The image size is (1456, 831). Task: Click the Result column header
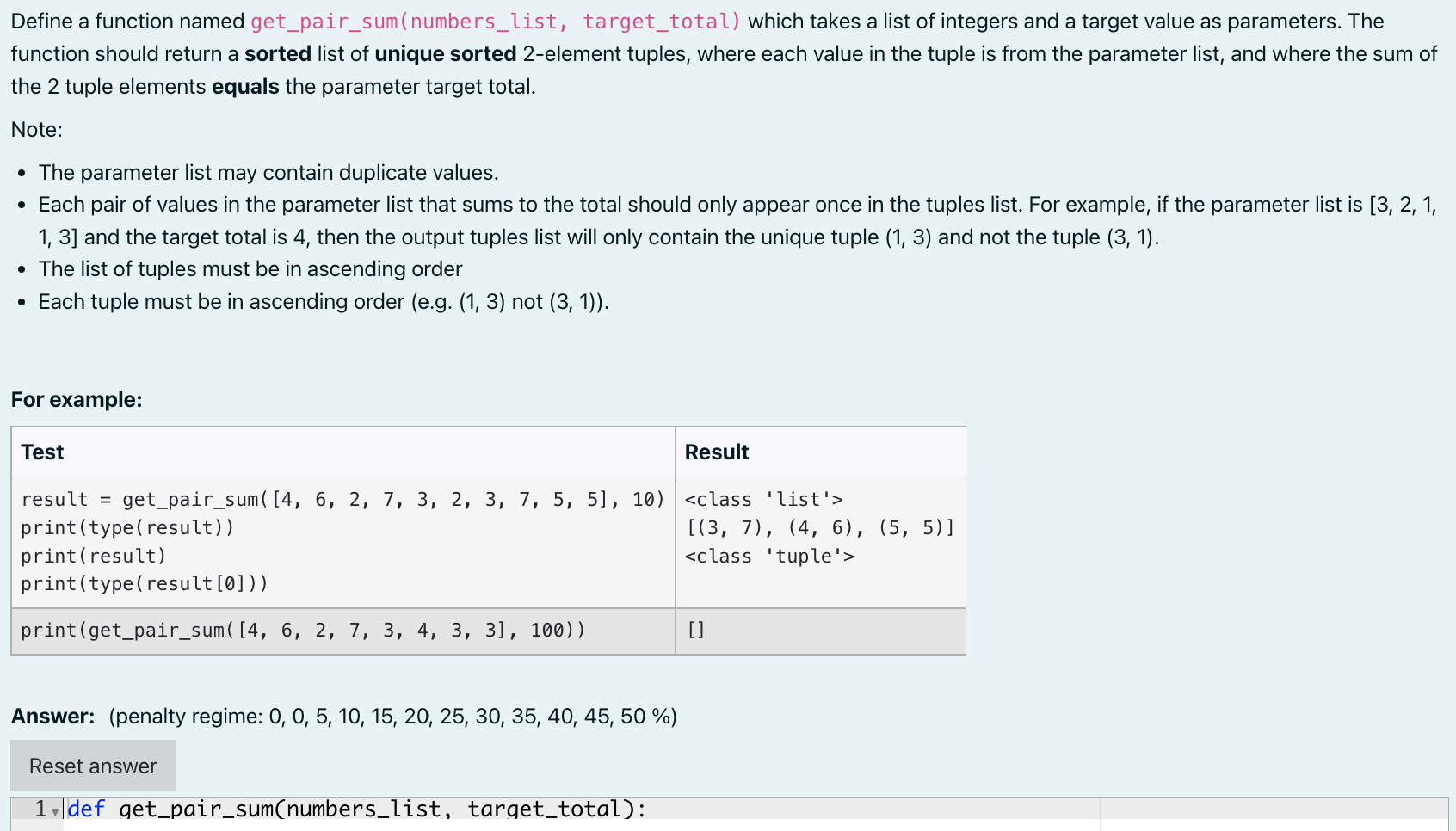(x=717, y=452)
